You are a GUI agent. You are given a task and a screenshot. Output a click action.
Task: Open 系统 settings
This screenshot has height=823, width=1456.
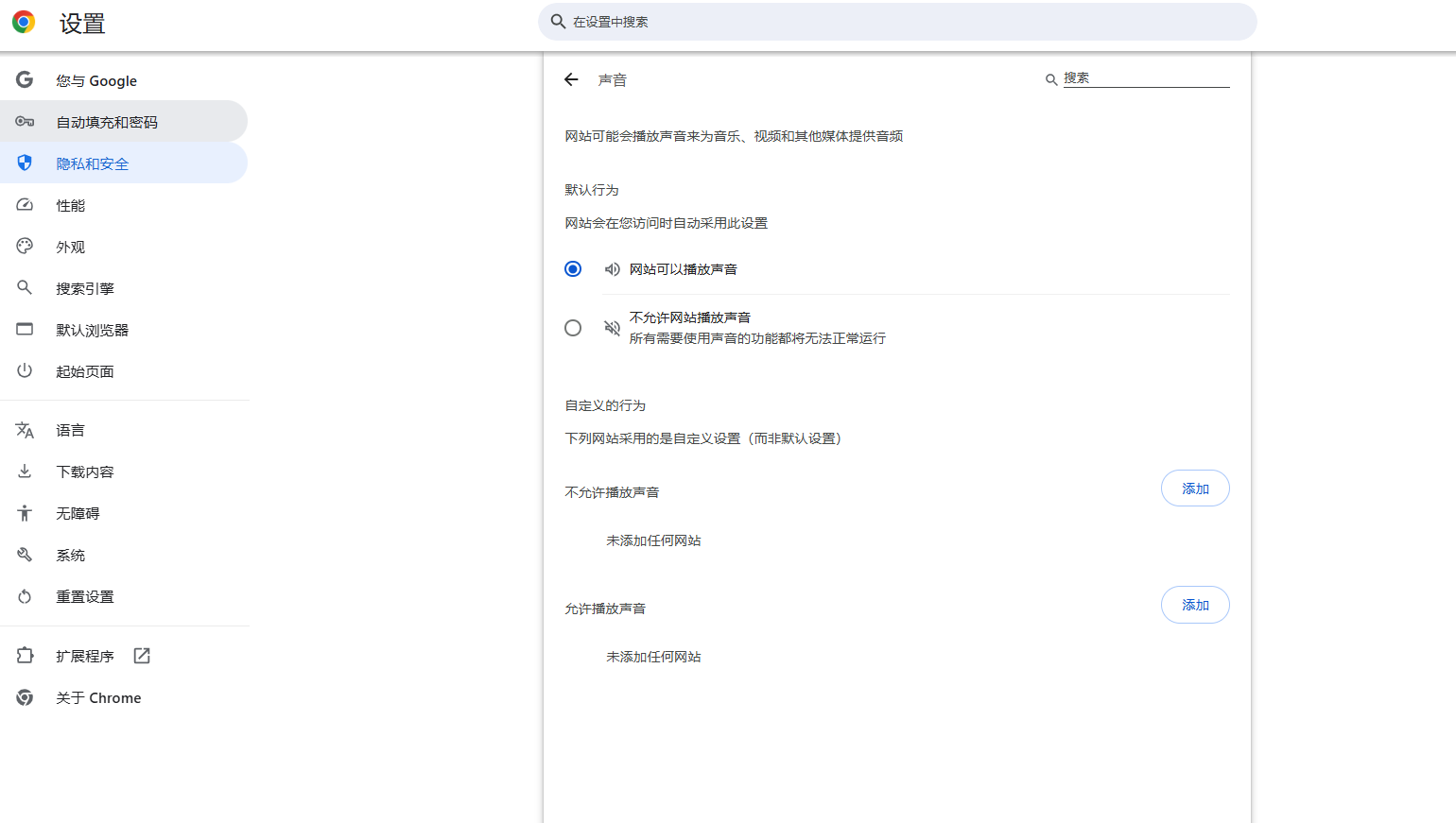coord(124,555)
